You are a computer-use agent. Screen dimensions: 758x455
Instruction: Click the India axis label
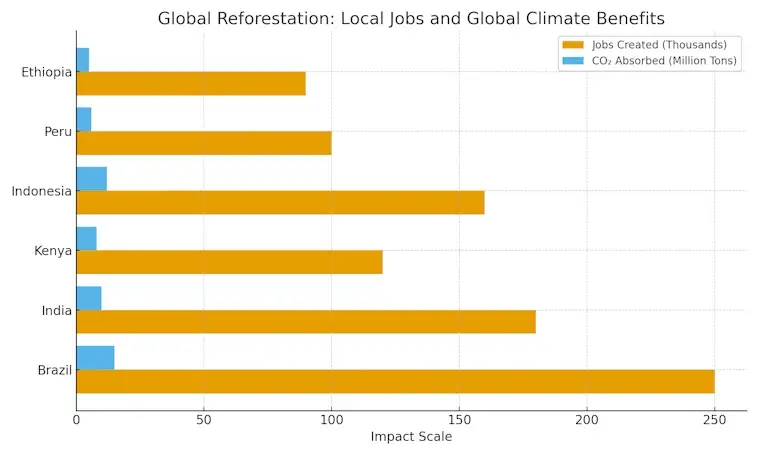(57, 310)
